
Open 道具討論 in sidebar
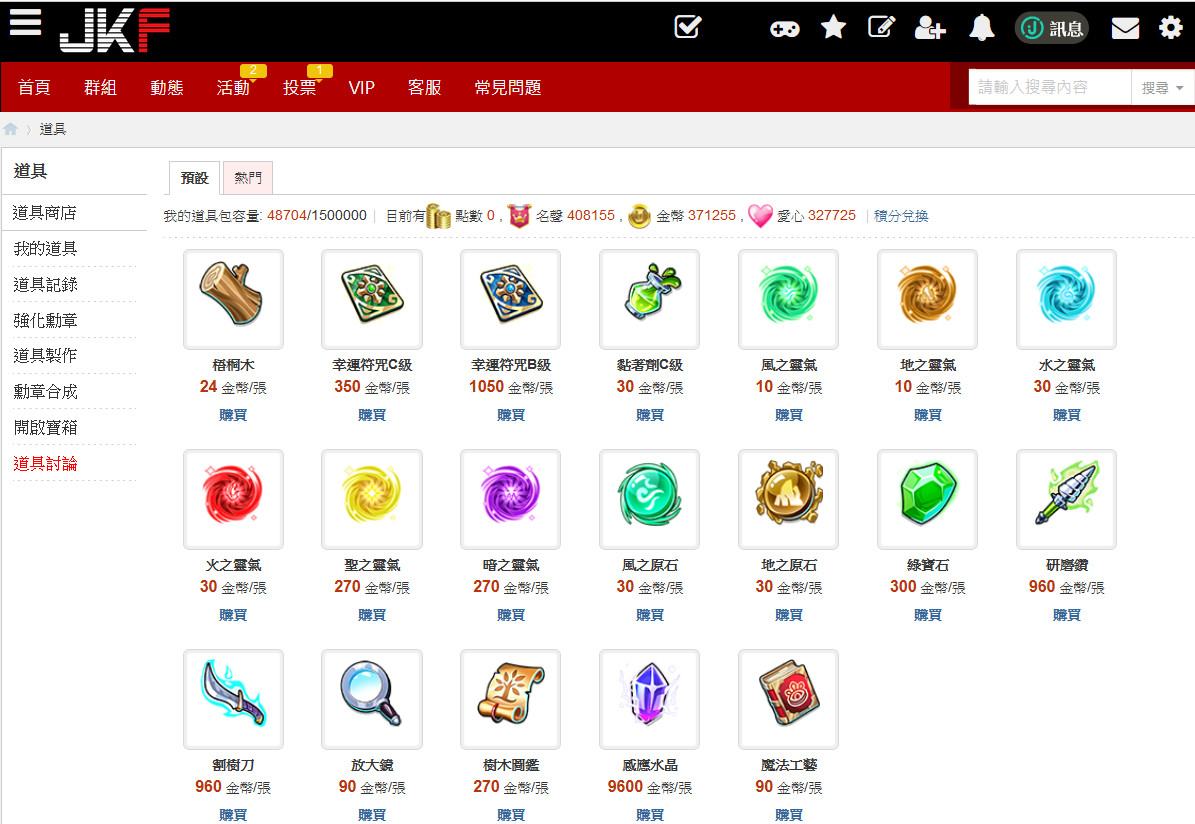(45, 463)
